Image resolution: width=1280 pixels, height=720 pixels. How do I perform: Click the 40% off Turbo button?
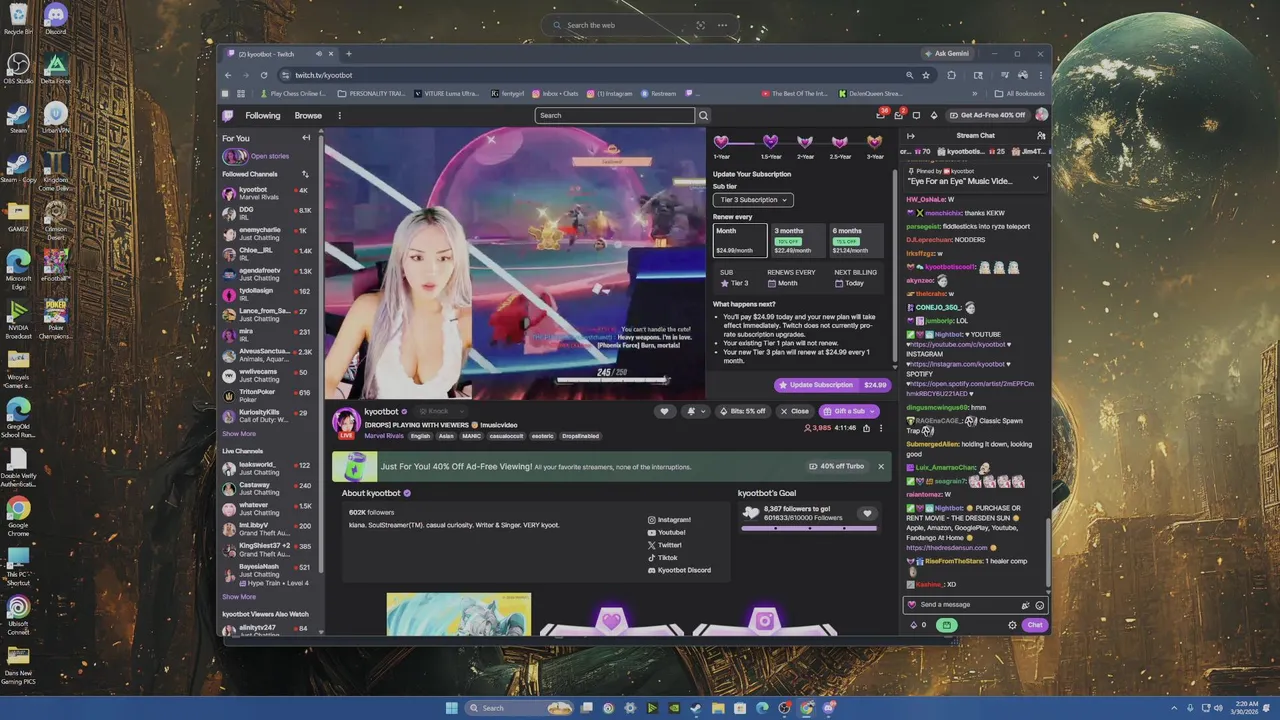[836, 466]
